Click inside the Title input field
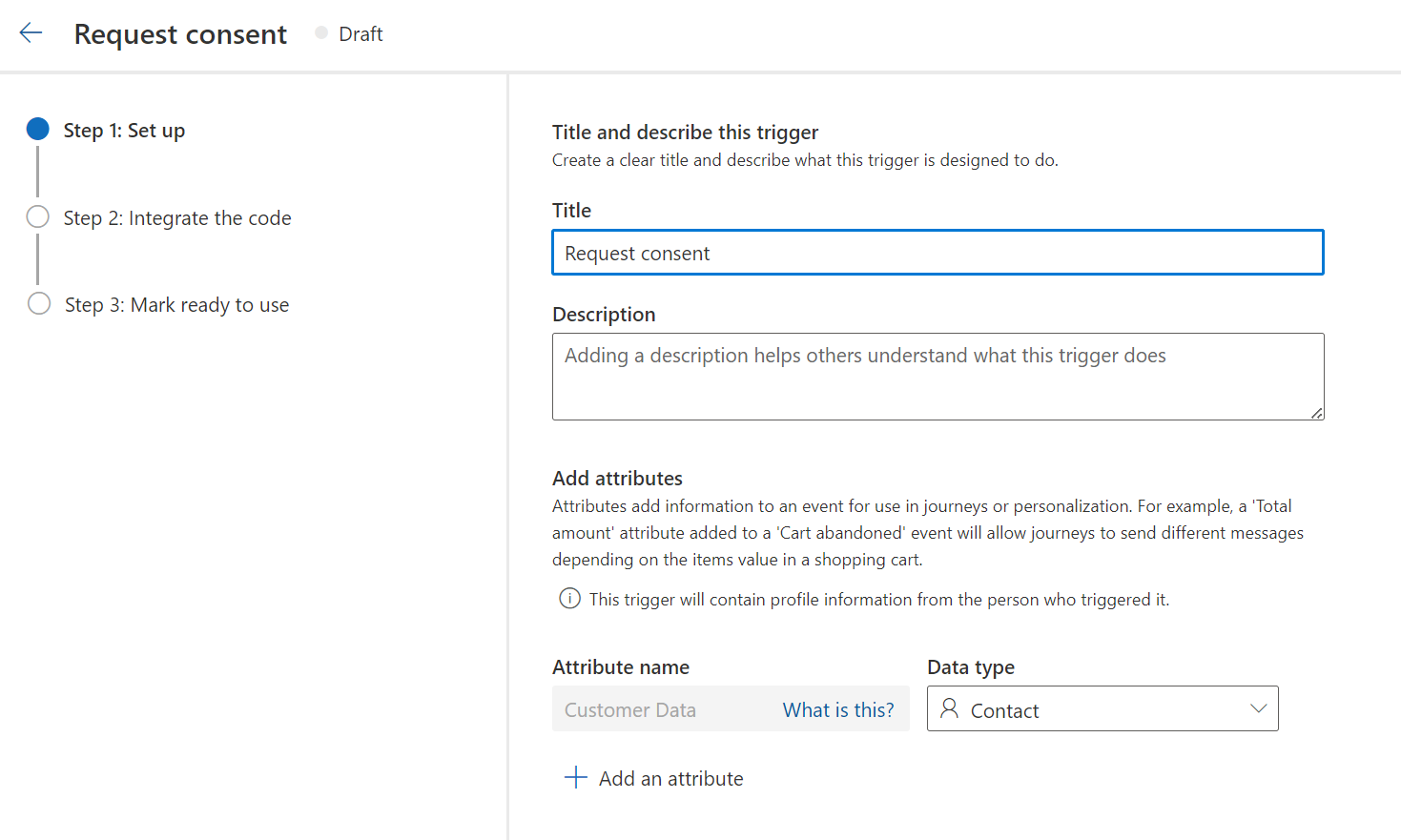This screenshot has height=840, width=1401. [937, 252]
